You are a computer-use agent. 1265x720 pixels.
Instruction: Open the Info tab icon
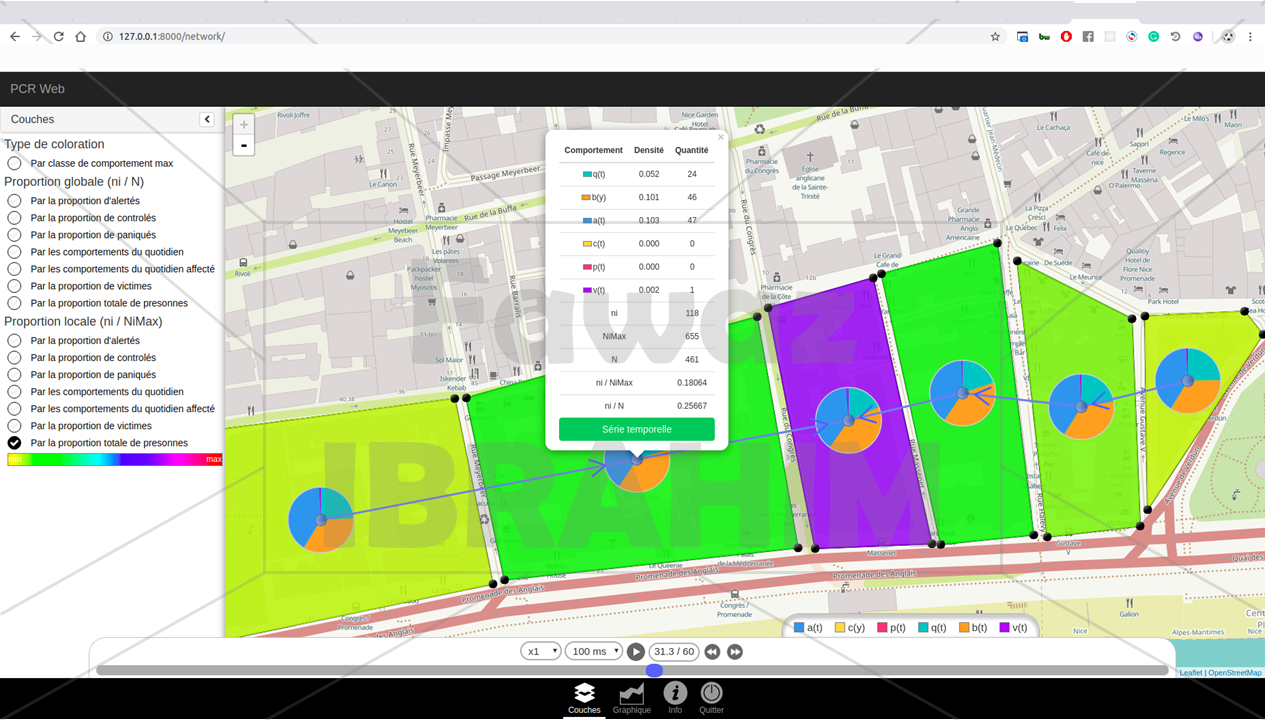pos(675,692)
